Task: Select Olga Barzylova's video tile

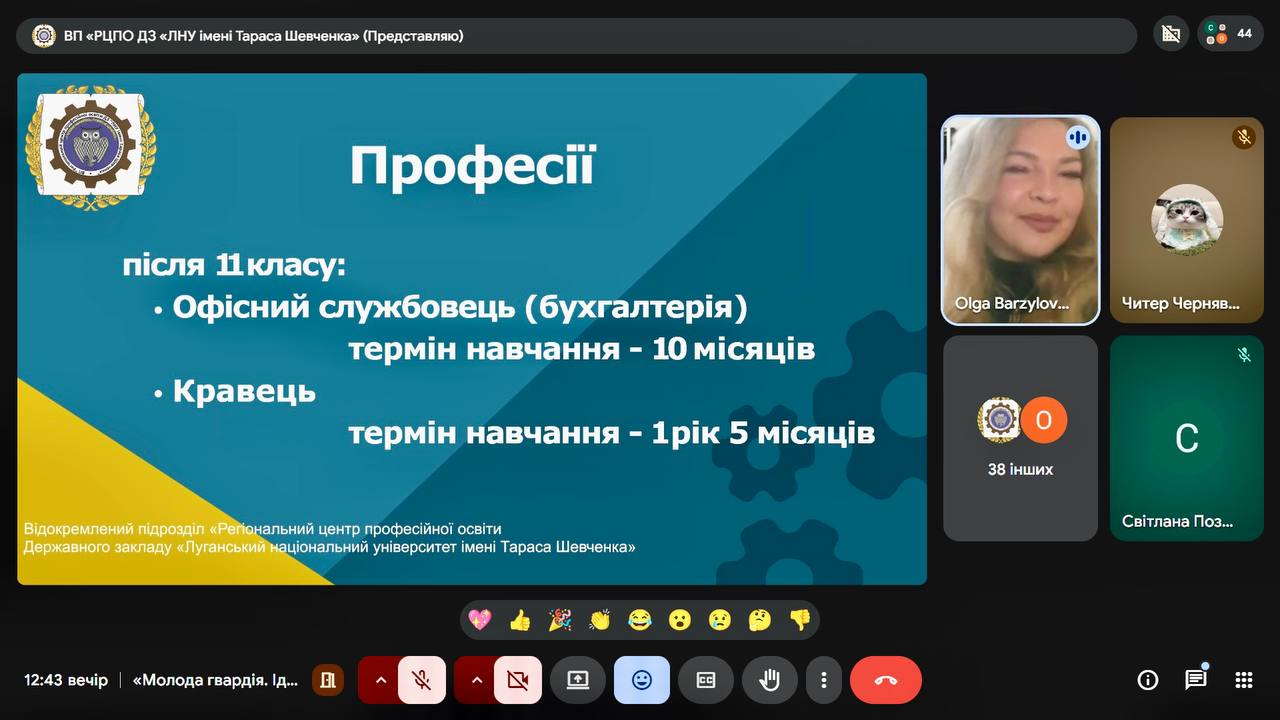Action: 1020,220
